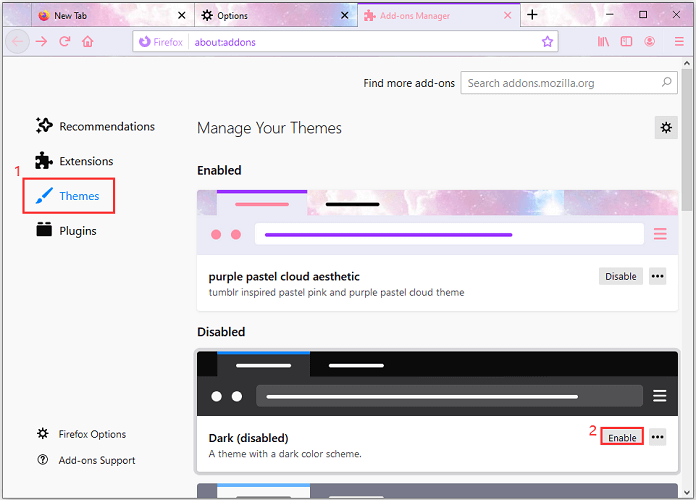This screenshot has height=500, width=696.
Task: Open more options for purple pastel theme
Action: (x=657, y=276)
